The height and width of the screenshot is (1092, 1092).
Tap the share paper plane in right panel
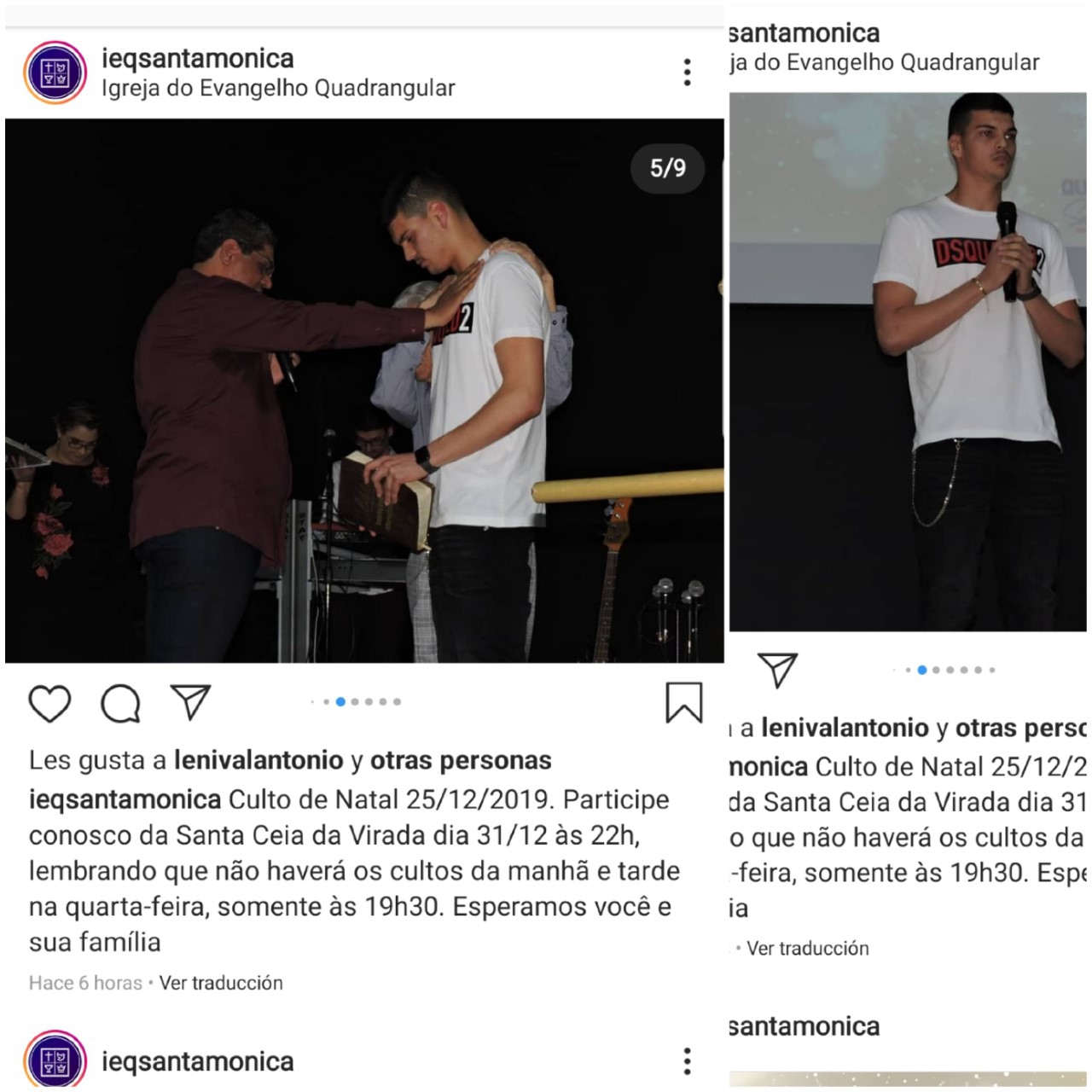click(777, 670)
